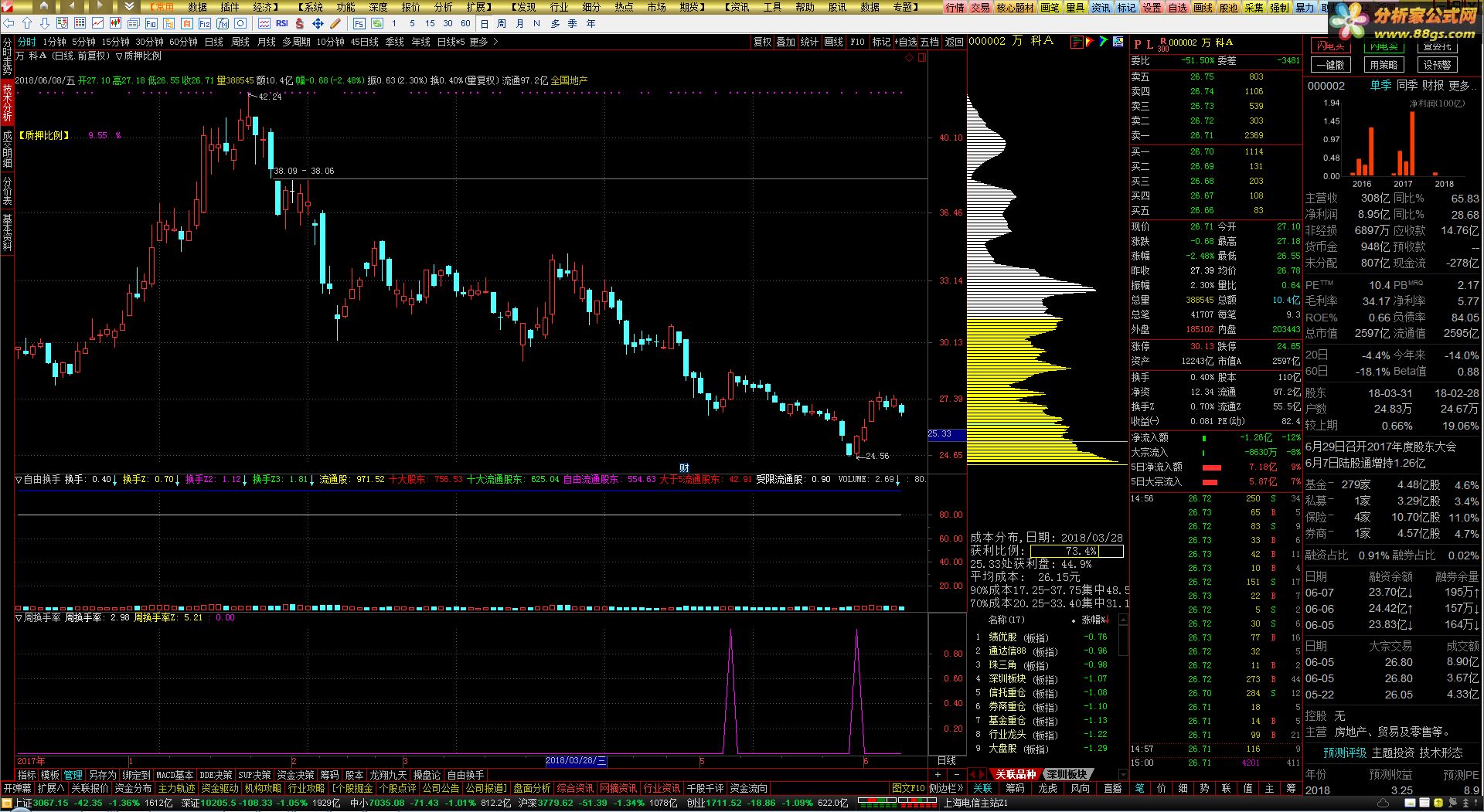
Task: Click the green arrow icon beside stock name
Action: pyautogui.click(x=1103, y=42)
